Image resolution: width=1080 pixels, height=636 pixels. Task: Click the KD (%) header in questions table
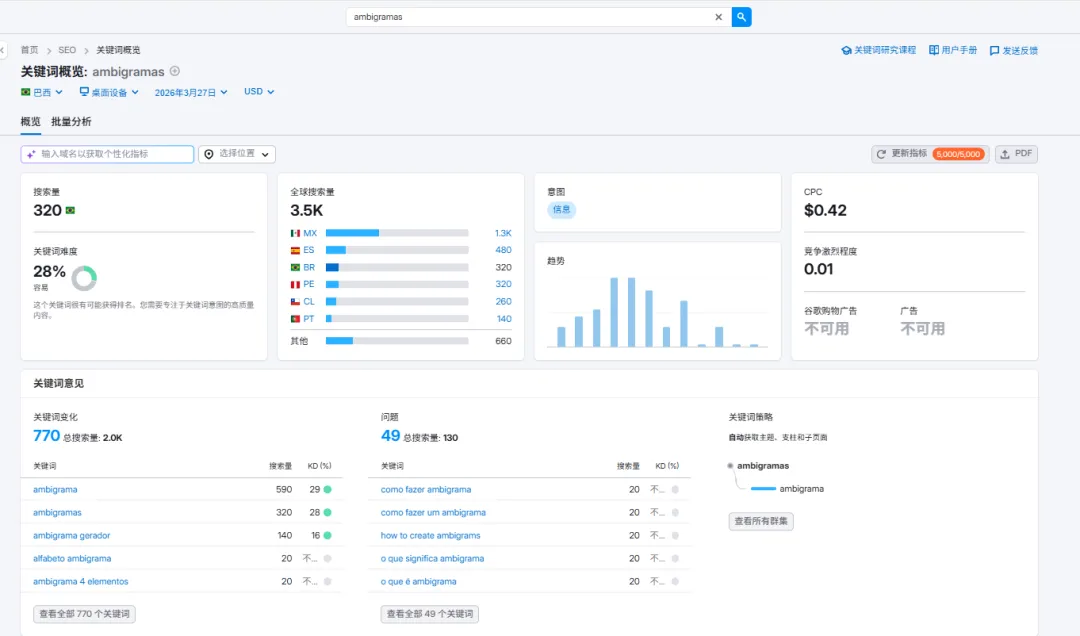point(667,466)
